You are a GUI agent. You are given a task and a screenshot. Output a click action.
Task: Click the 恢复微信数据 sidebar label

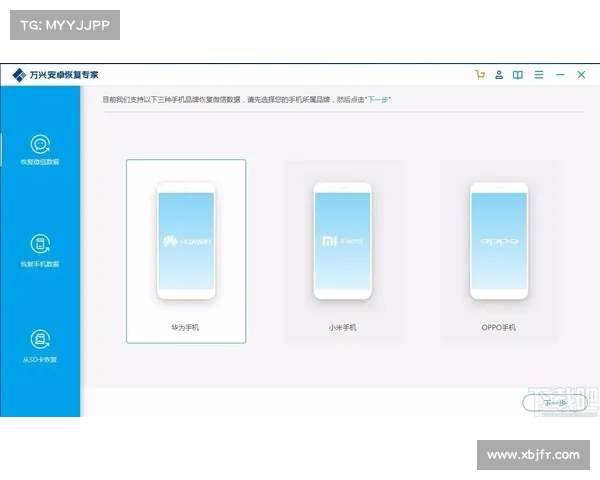coord(40,162)
